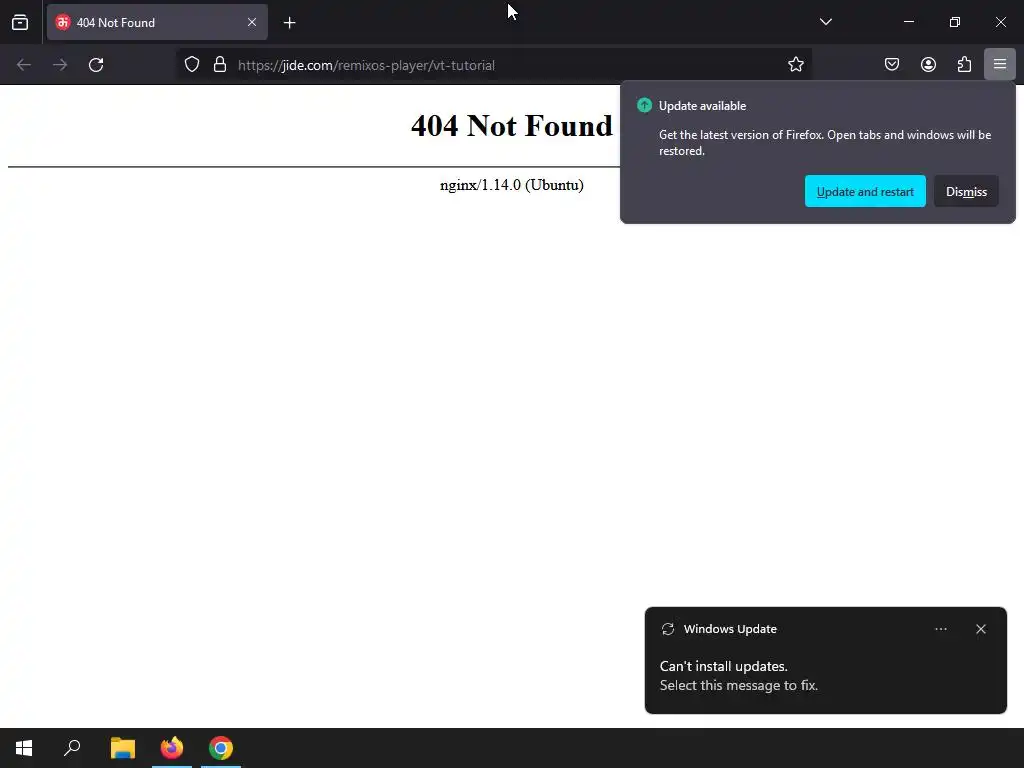
Task: Go back one page
Action: (24, 65)
